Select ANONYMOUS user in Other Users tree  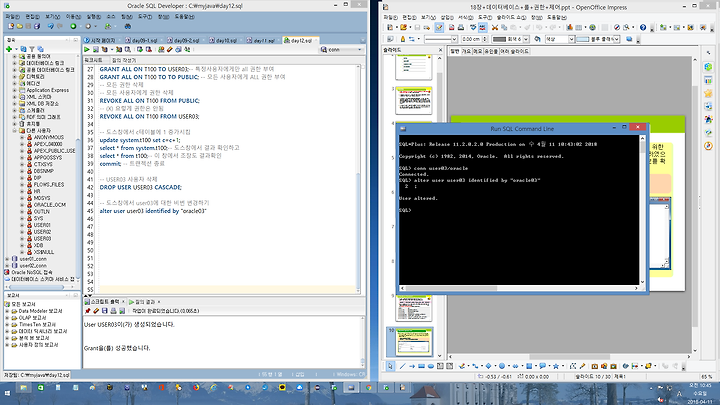(49, 137)
